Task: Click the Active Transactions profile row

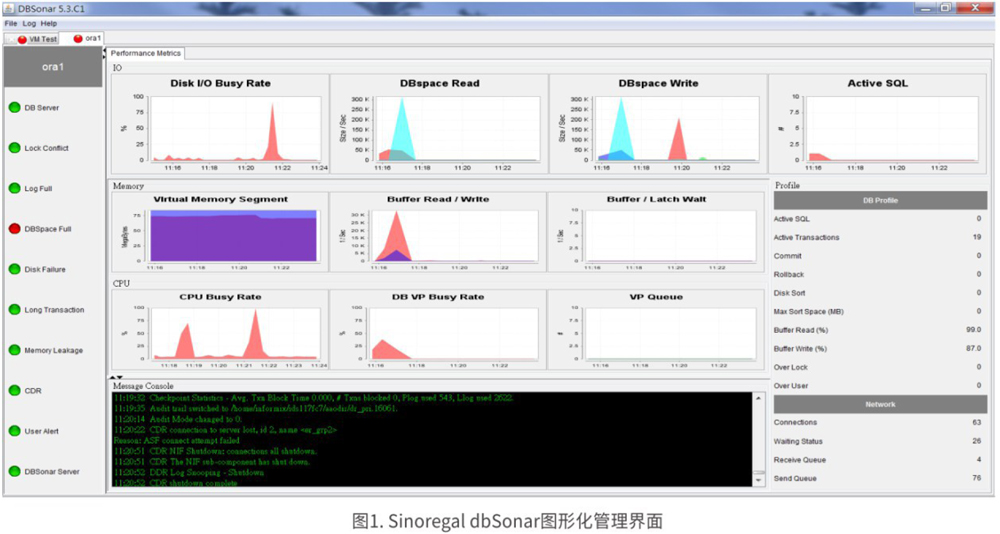Action: (880, 237)
